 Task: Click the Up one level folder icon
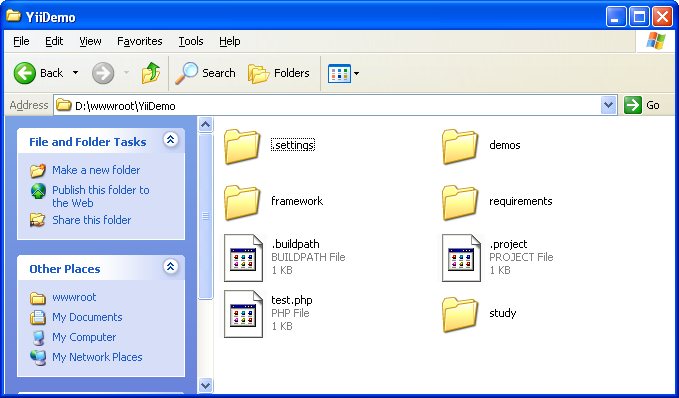[x=151, y=73]
